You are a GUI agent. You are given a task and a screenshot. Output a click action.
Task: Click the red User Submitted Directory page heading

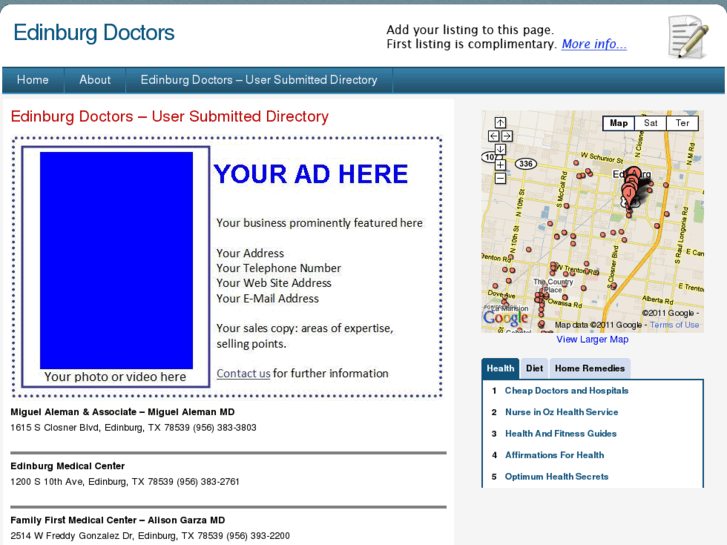[x=170, y=116]
